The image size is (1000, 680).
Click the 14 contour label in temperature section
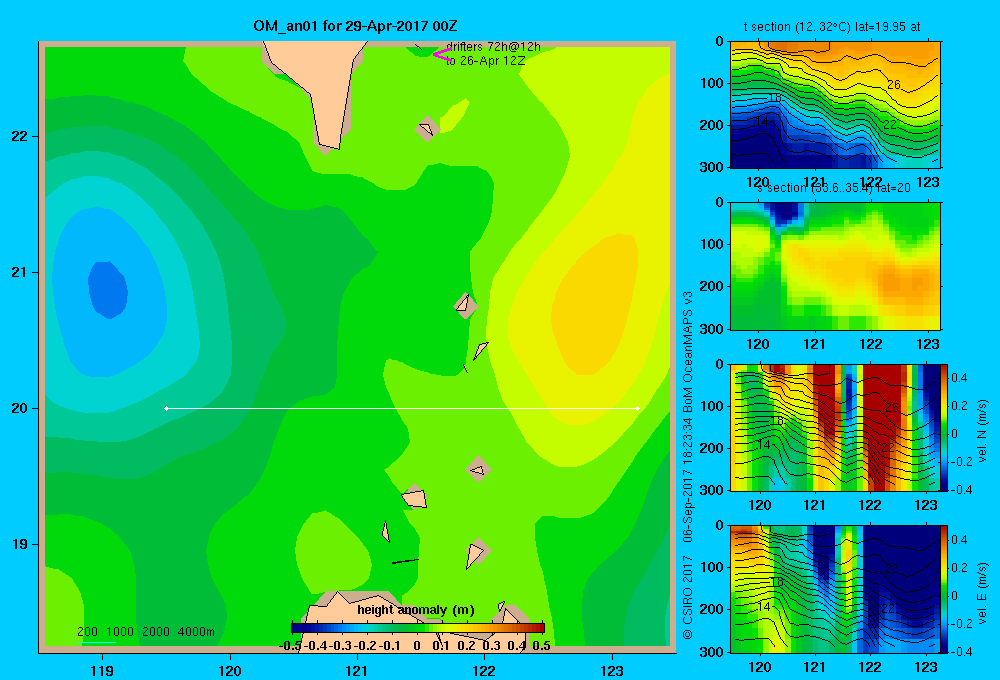tap(761, 121)
